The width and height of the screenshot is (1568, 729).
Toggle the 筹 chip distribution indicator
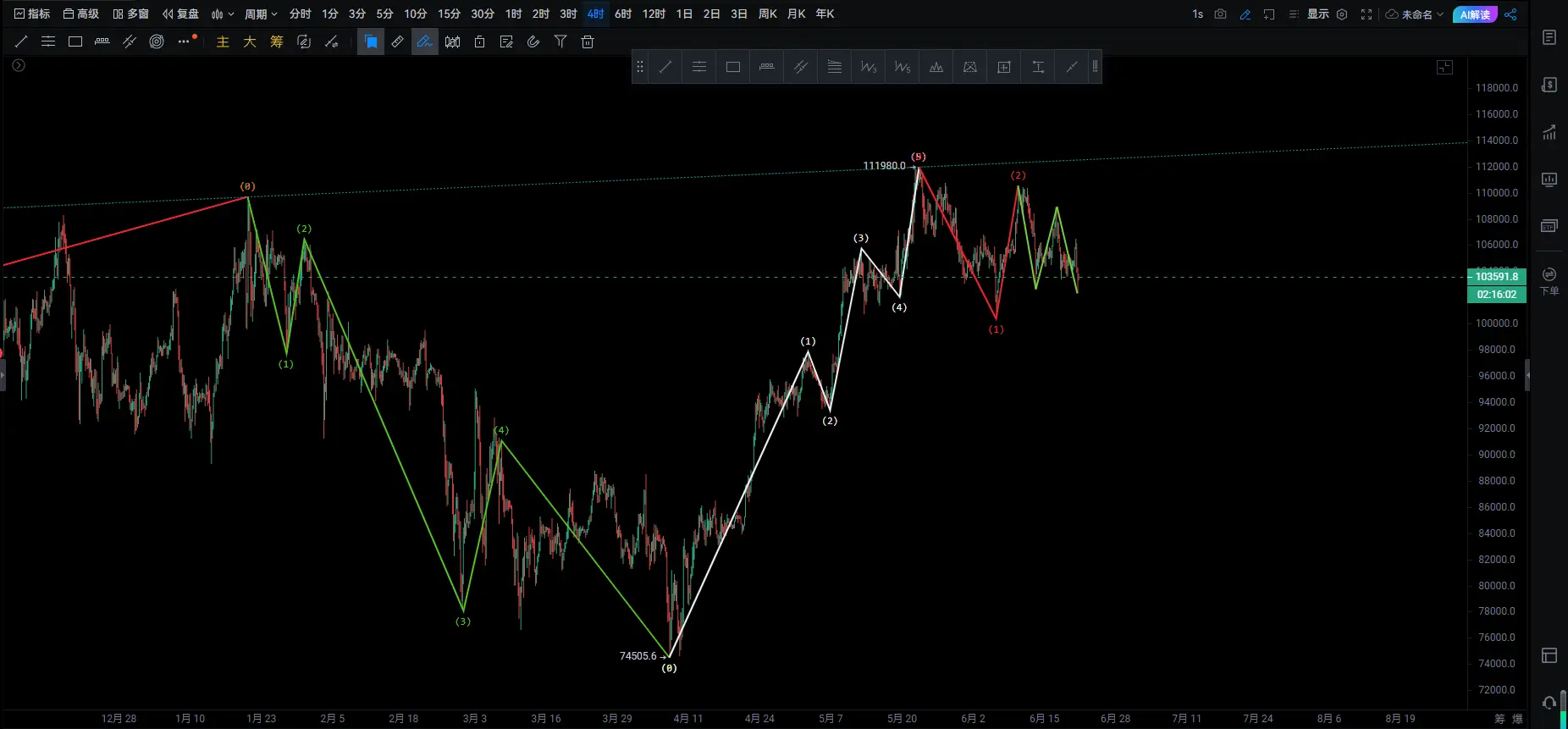tap(277, 41)
